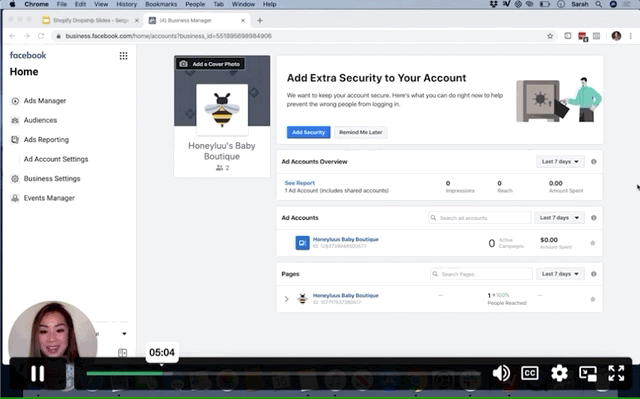
Task: Open the video settings gear
Action: pyautogui.click(x=559, y=373)
